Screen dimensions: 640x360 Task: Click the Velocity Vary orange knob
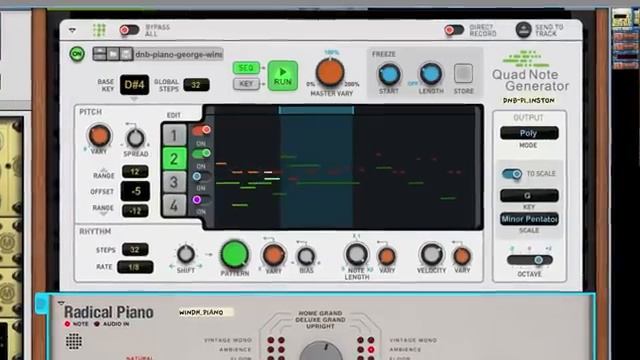click(x=462, y=257)
